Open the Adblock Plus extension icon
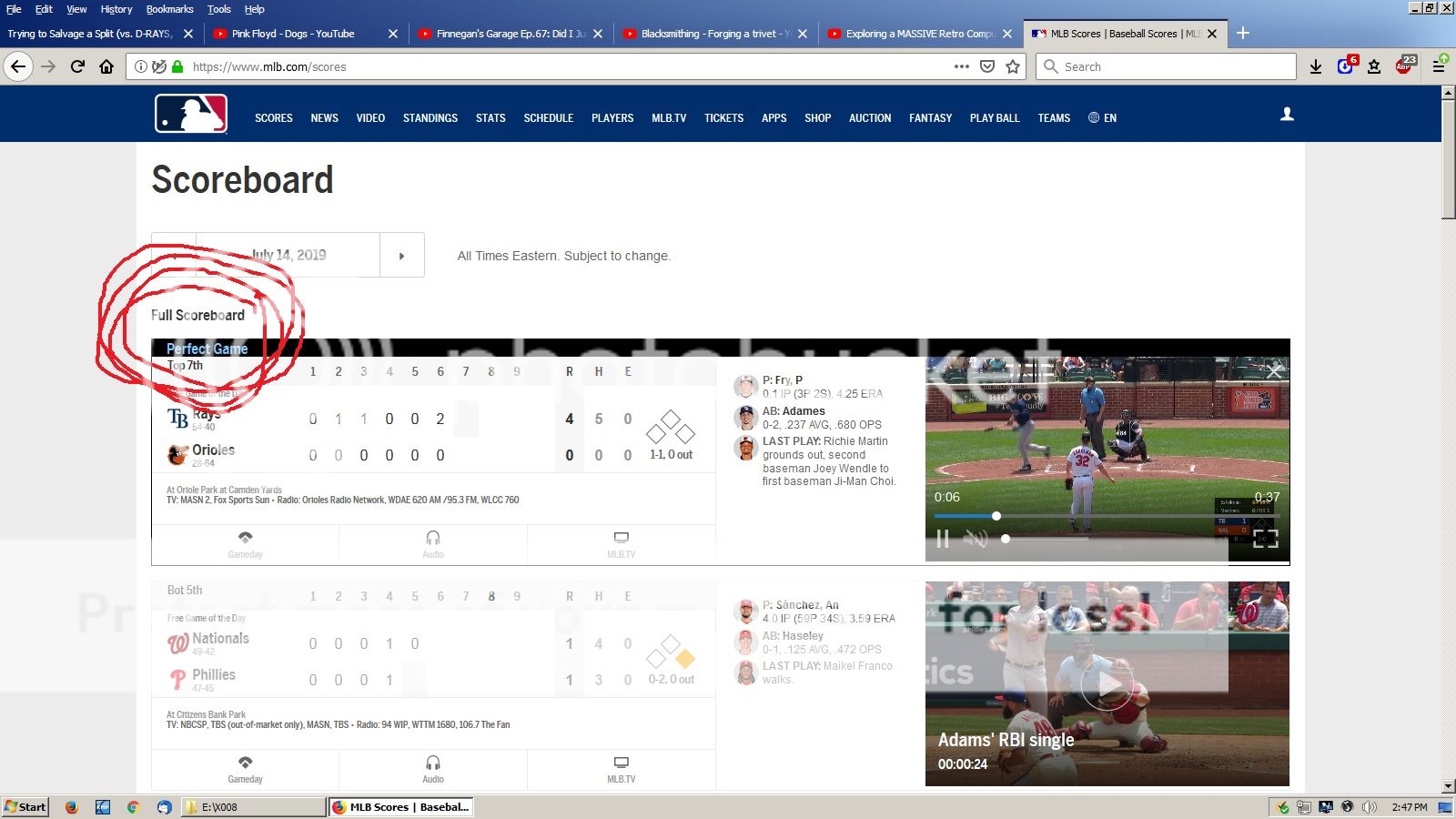 click(x=1406, y=66)
